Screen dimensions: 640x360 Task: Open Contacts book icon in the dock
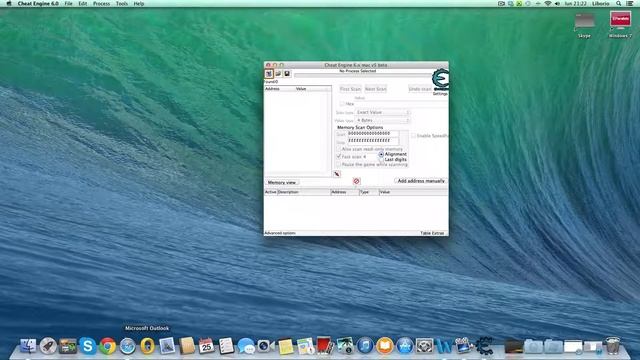tap(187, 346)
